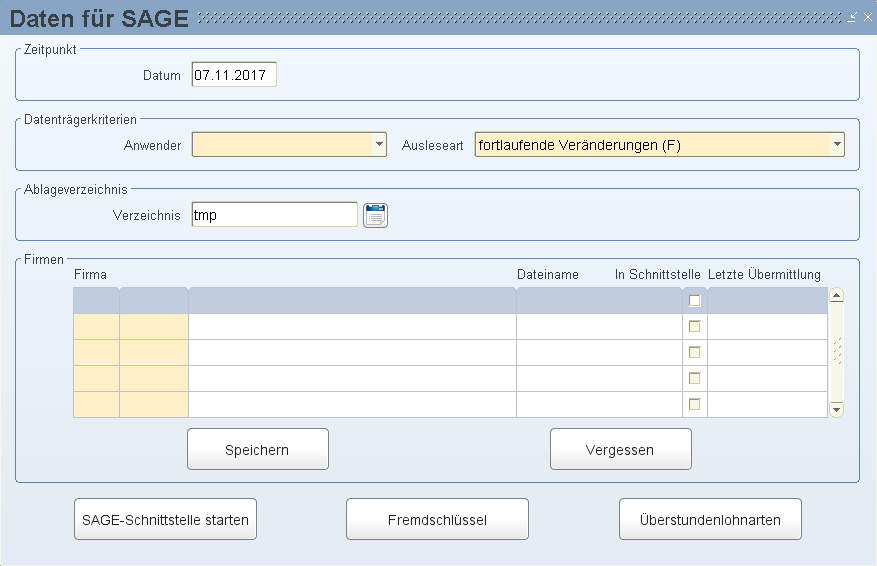877x566 pixels.
Task: Tick In Schnittstelle checkbox in the first row
Action: click(695, 301)
